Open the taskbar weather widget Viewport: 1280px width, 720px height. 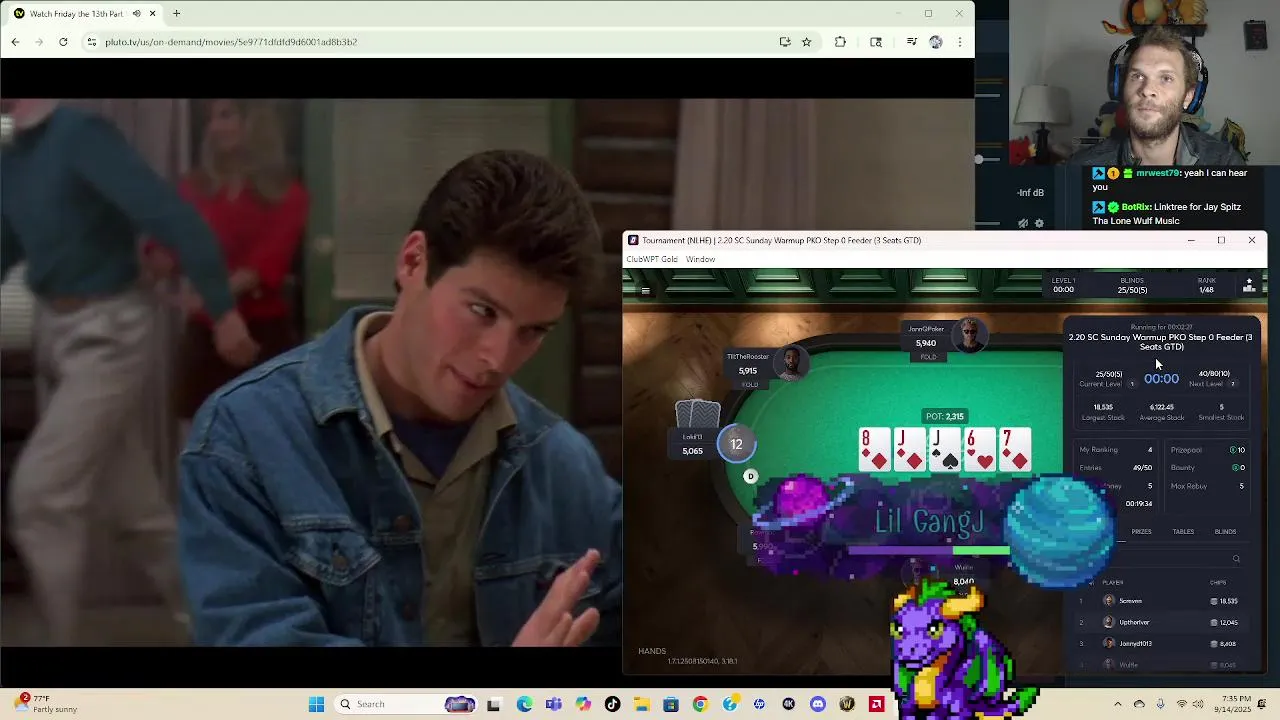43,704
